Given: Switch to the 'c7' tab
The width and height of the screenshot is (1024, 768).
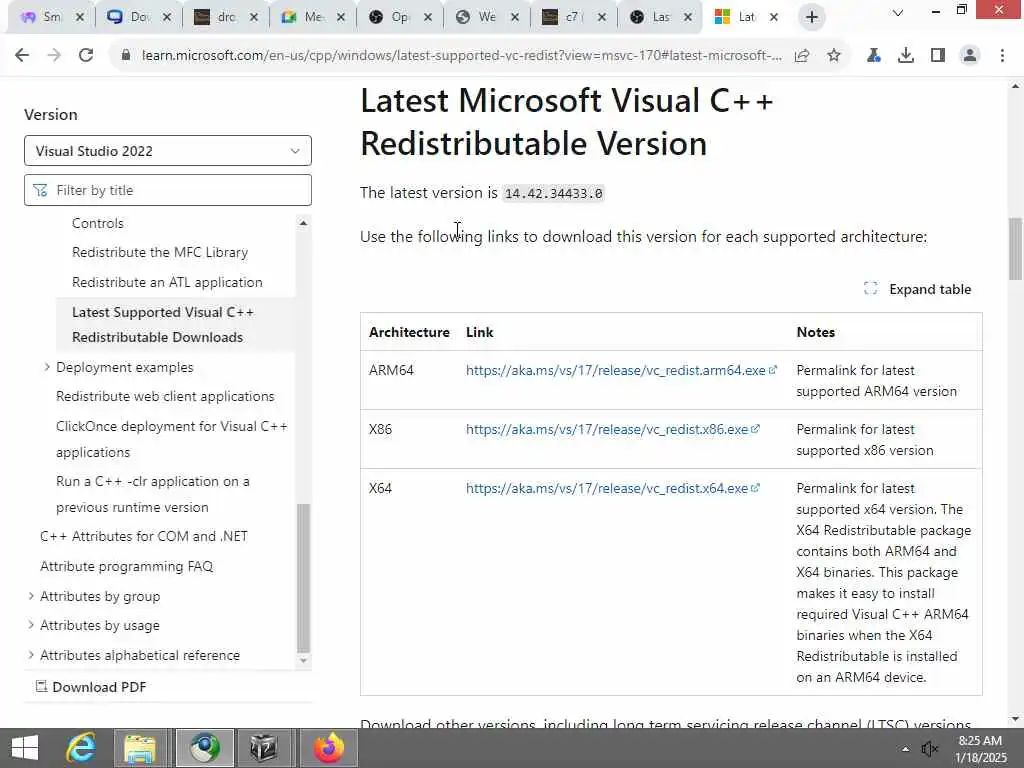Looking at the screenshot, I should 573,17.
